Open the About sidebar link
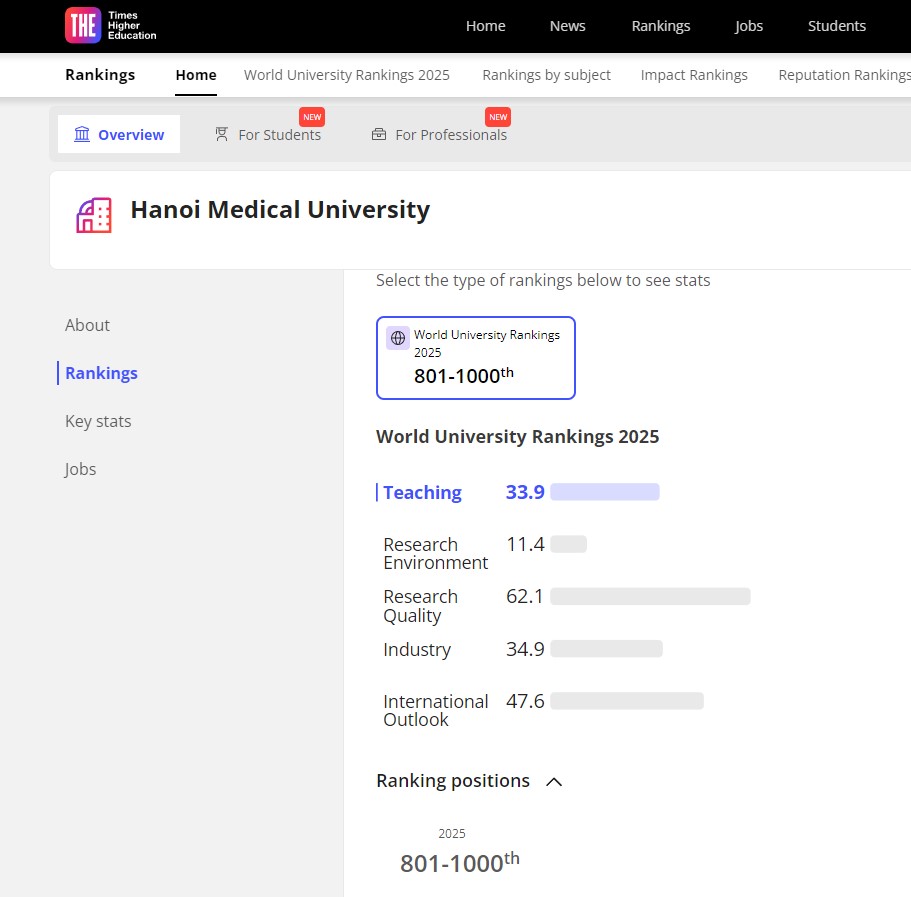 pyautogui.click(x=87, y=325)
